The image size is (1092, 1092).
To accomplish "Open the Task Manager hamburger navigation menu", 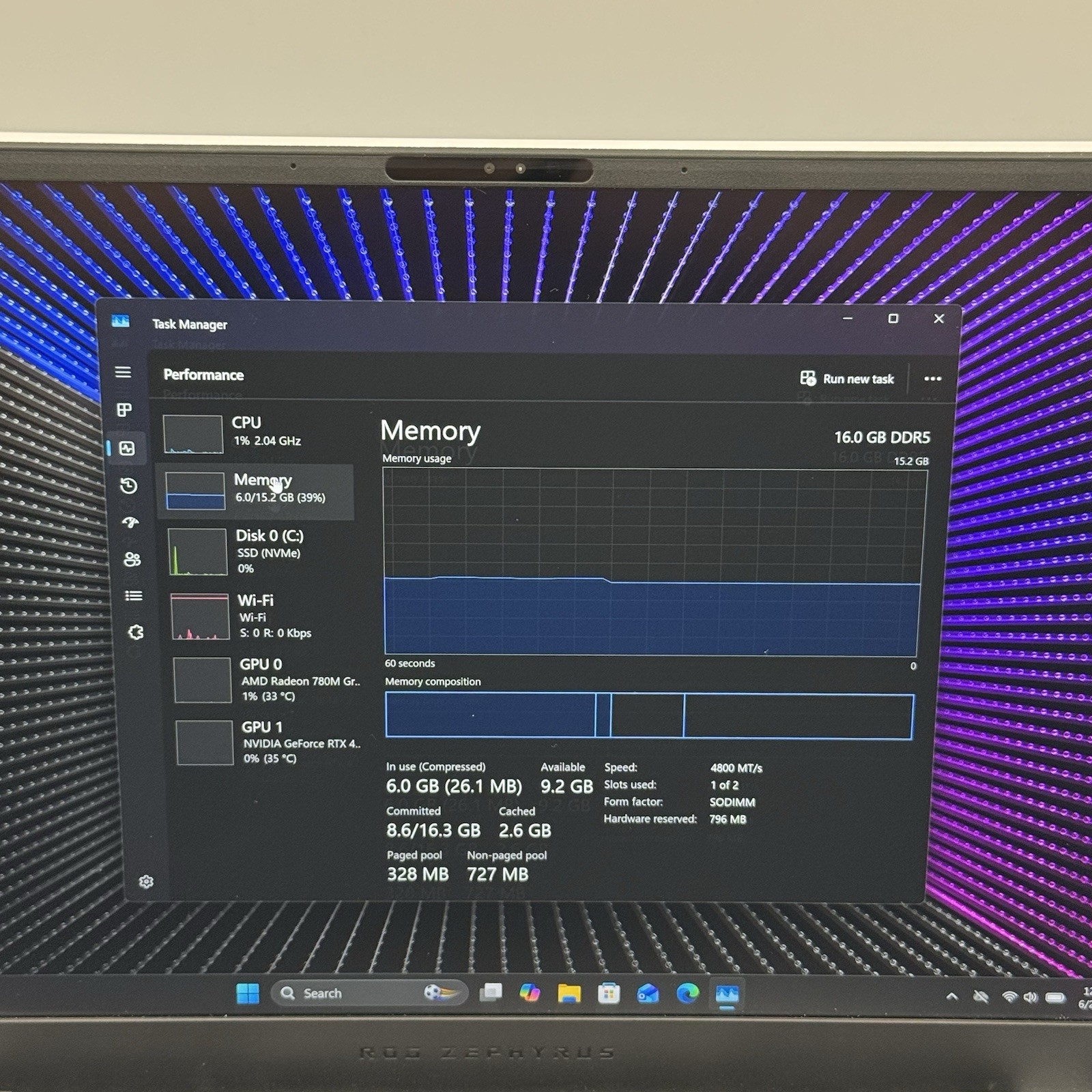I will (123, 372).
